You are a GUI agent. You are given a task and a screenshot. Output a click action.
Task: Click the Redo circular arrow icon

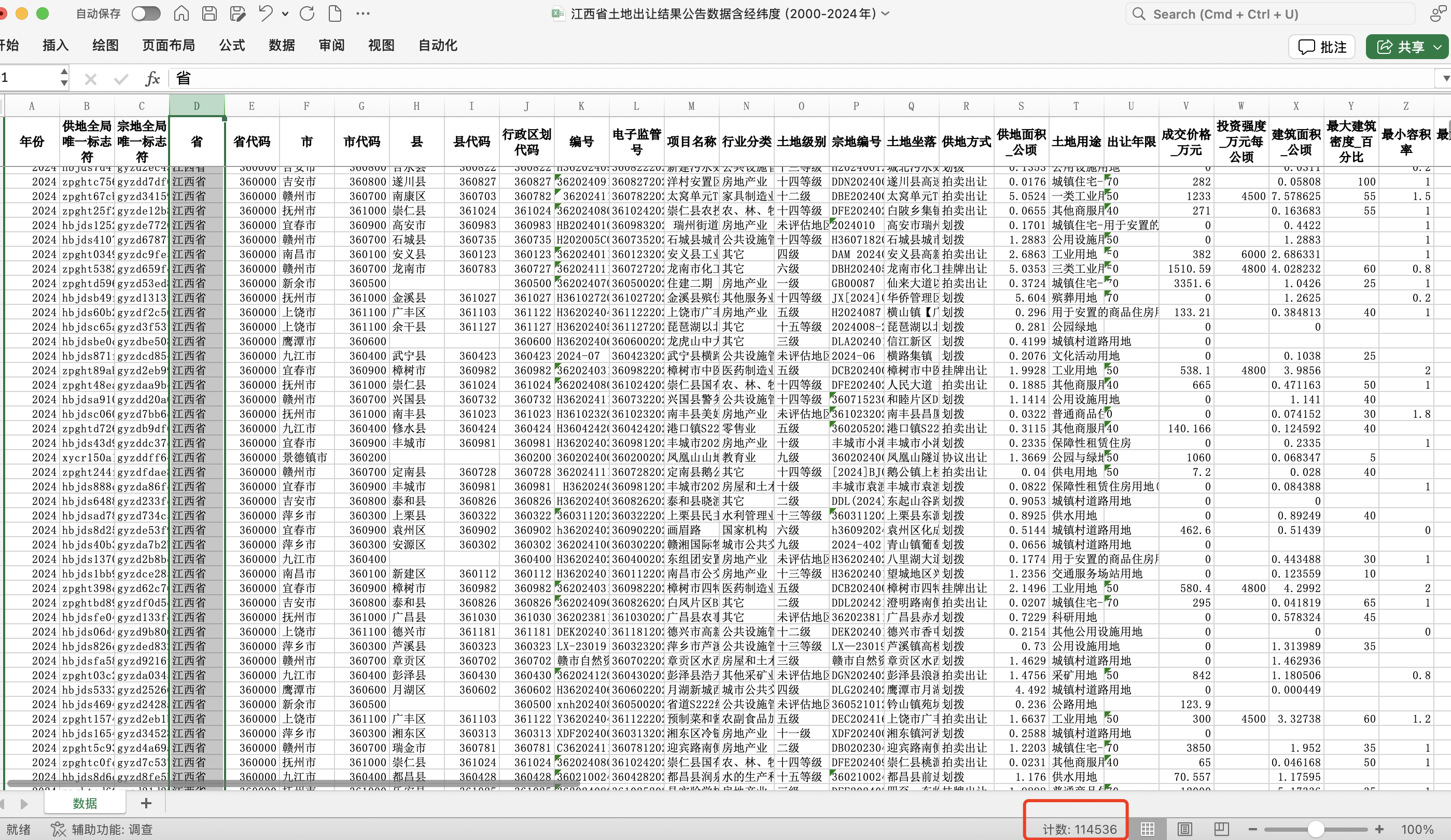click(307, 14)
